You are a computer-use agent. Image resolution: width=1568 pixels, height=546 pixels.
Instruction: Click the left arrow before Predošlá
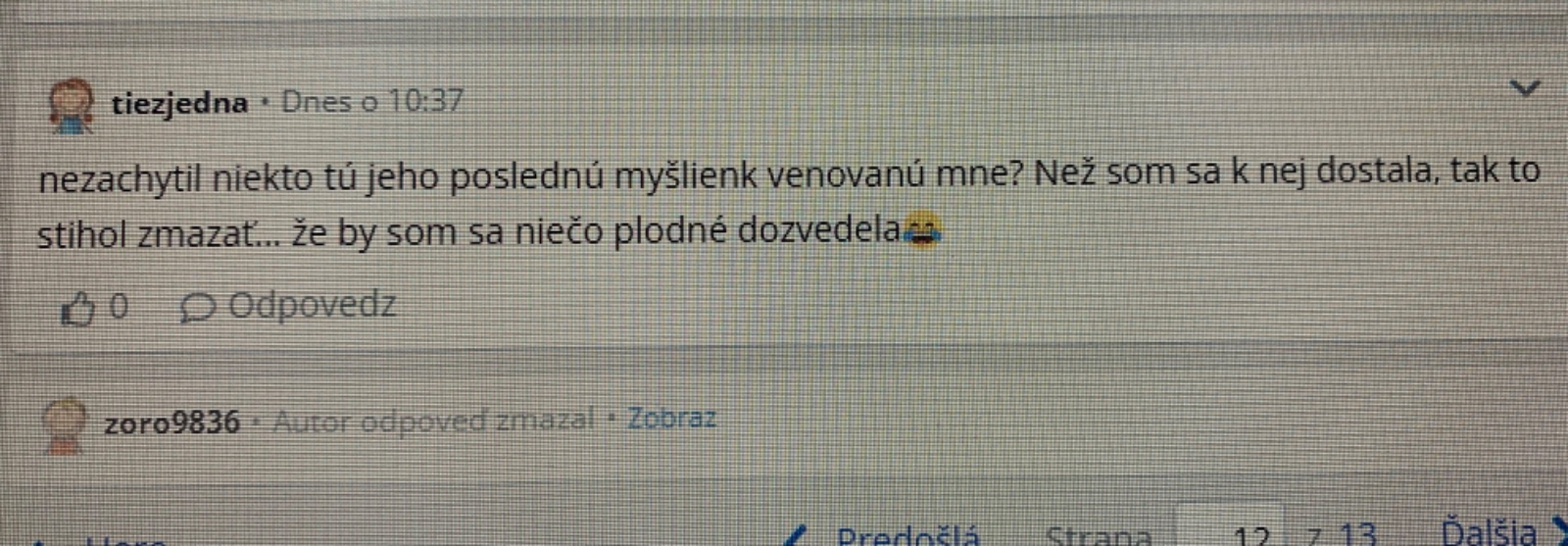pos(799,536)
